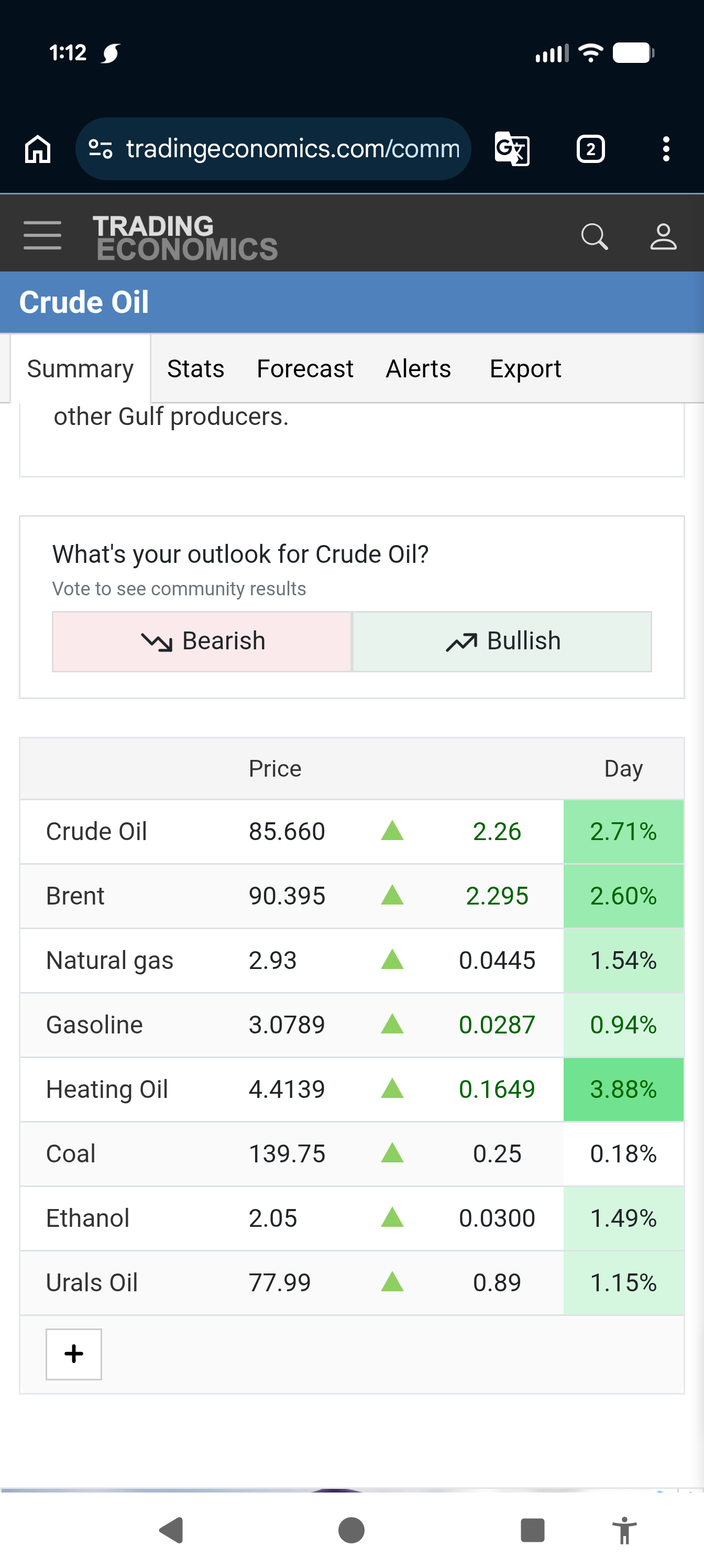Tap the search magnifier icon
The image size is (704, 1568).
[x=595, y=236]
